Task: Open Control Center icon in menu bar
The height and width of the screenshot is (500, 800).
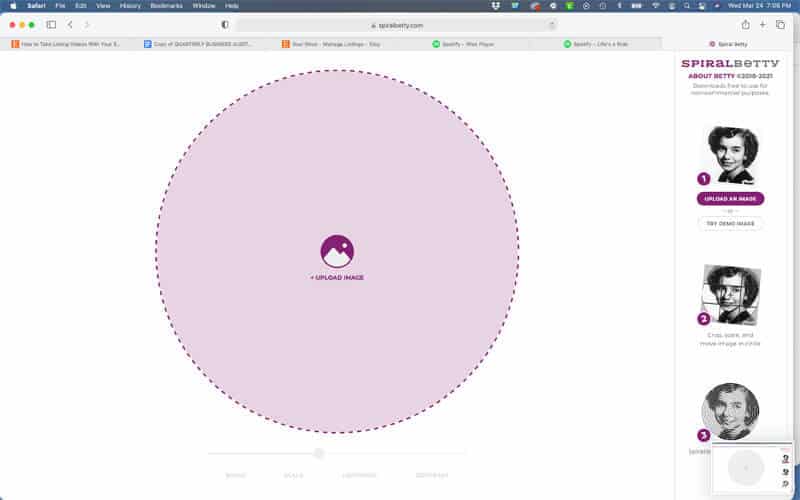Action: [x=702, y=6]
